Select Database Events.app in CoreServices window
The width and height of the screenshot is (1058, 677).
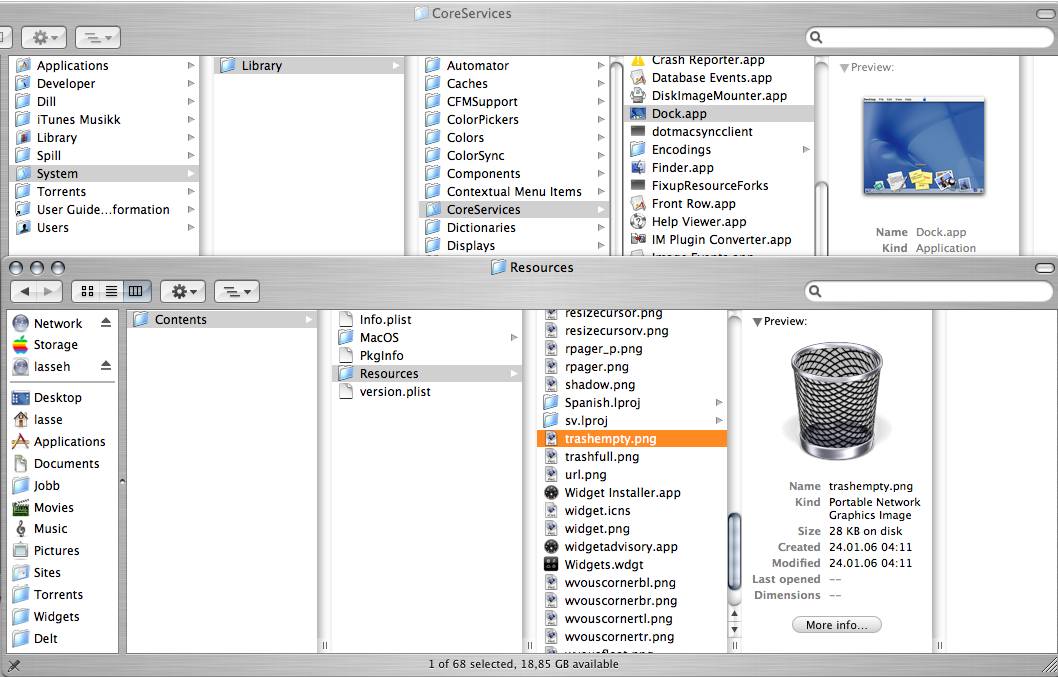pyautogui.click(x=711, y=78)
